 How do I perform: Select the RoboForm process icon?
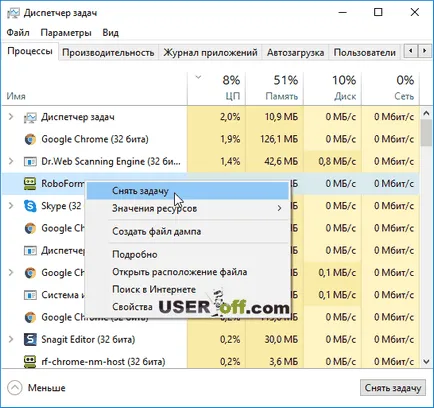coord(30,184)
